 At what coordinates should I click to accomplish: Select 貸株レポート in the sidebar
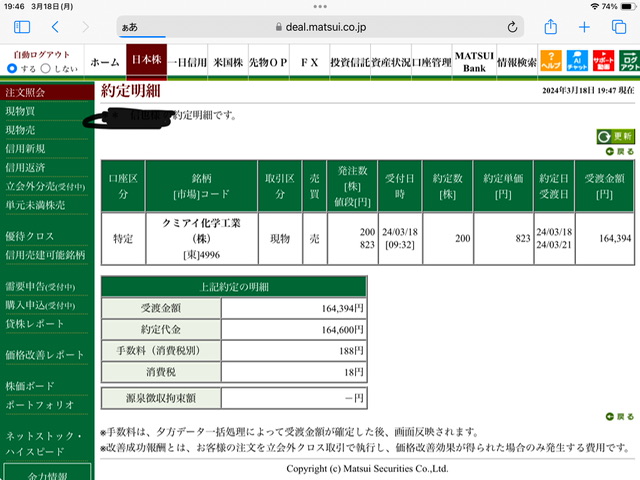tap(35, 324)
